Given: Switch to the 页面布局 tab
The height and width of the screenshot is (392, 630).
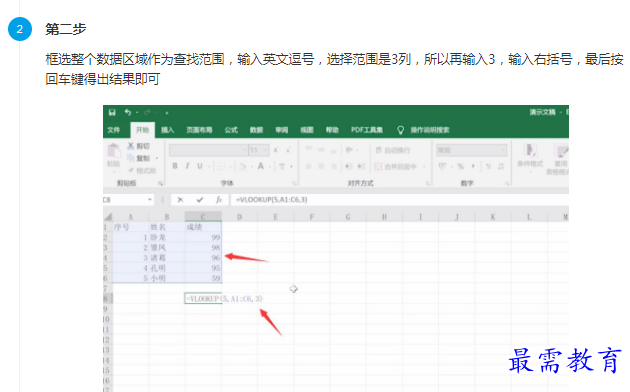Looking at the screenshot, I should [199, 130].
